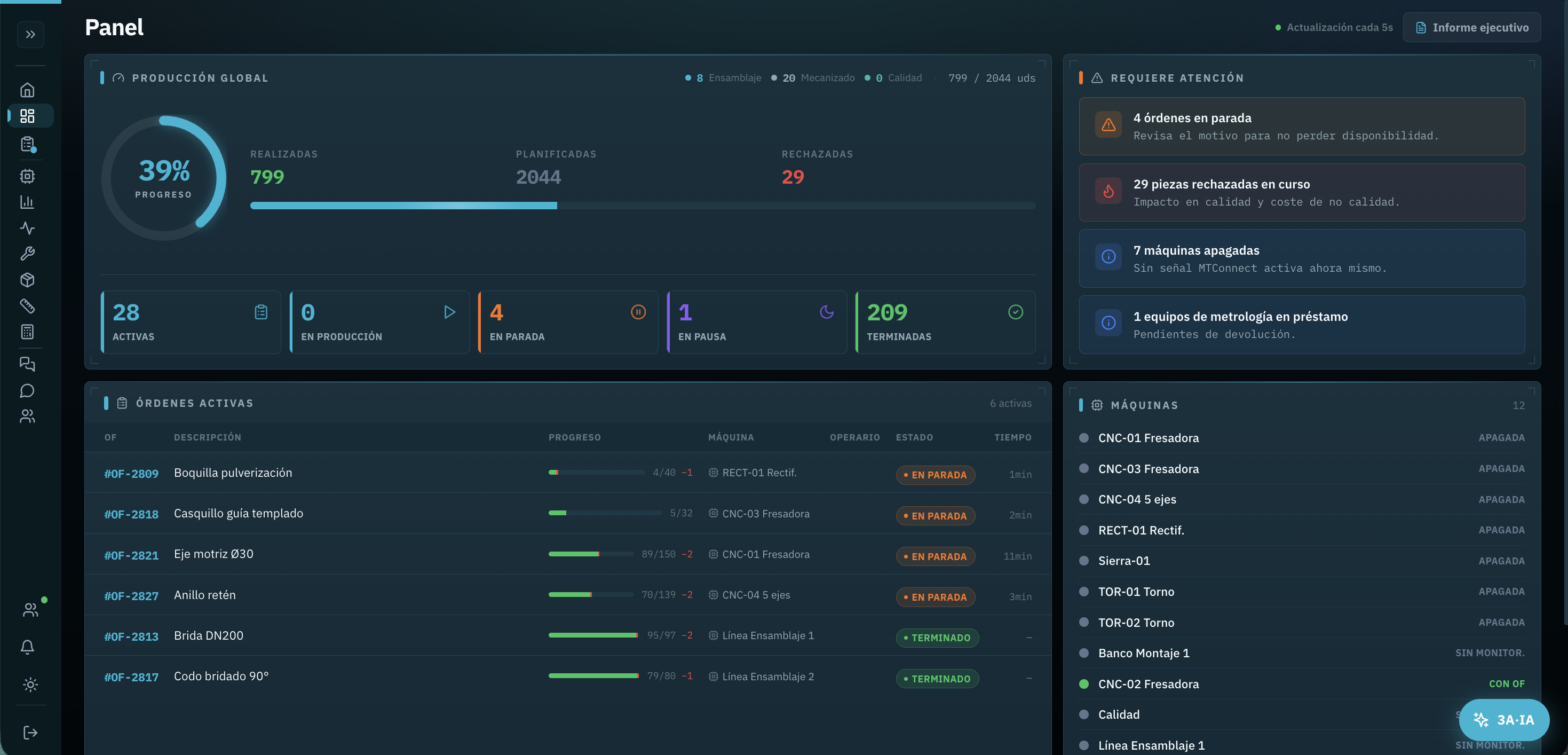Open the wrench maintenance icon in sidebar
Screen dimensions: 1568x755
coord(27,253)
